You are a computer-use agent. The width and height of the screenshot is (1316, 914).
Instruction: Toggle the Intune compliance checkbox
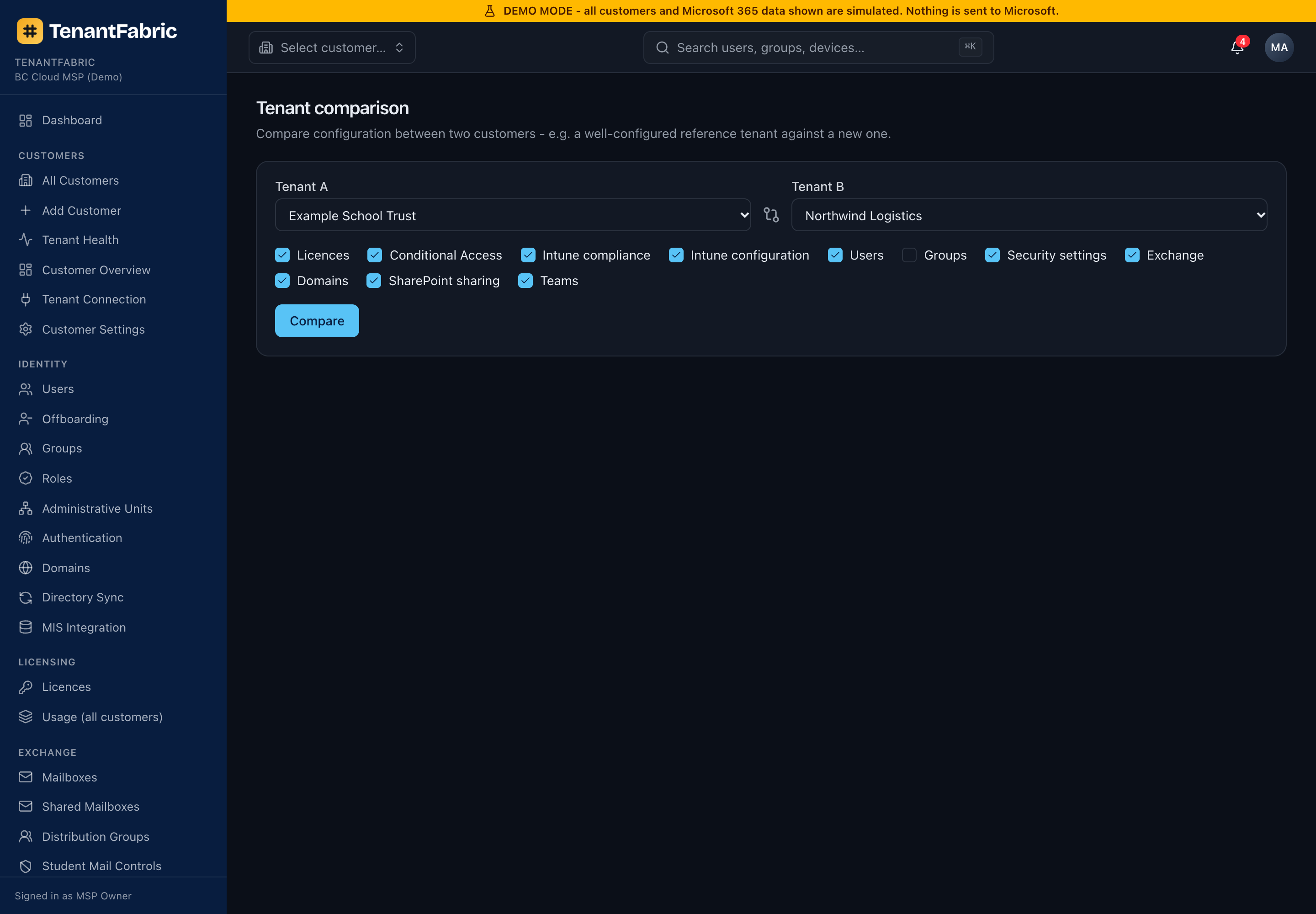(527, 255)
